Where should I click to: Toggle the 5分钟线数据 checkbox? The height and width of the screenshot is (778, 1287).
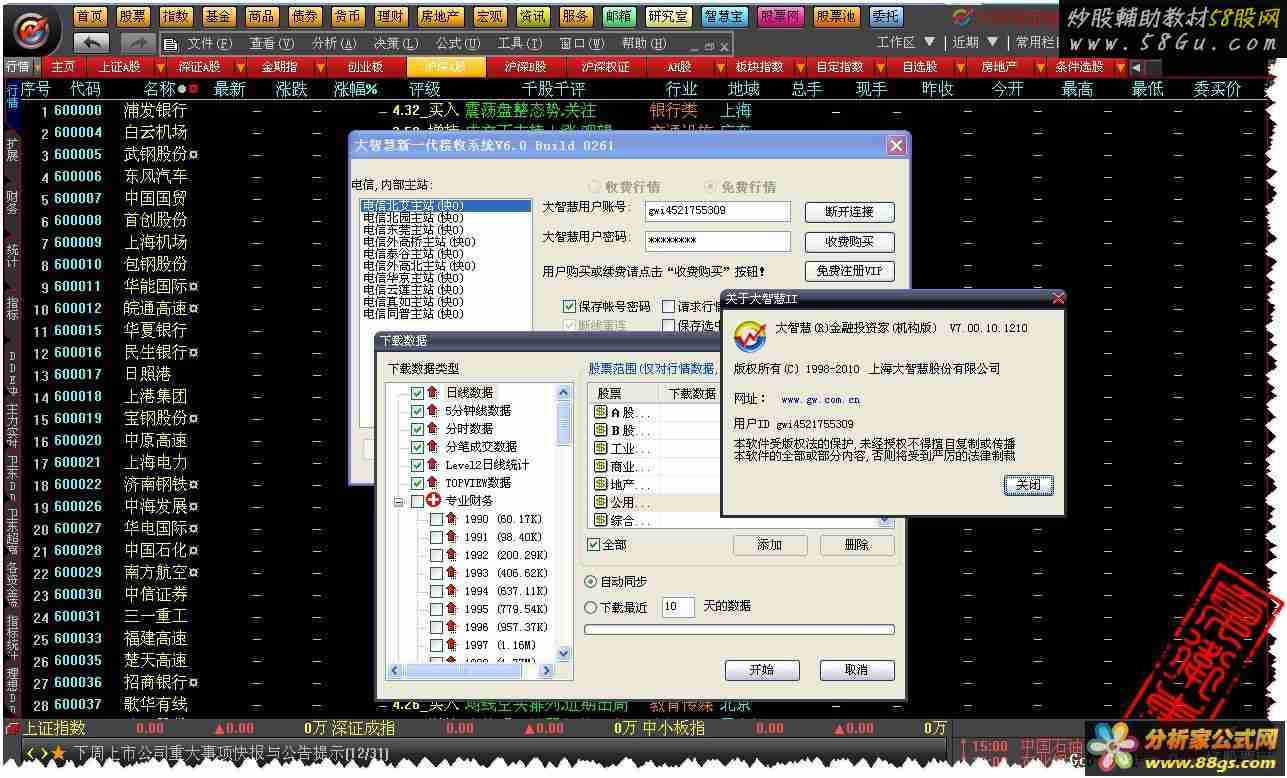tap(417, 411)
